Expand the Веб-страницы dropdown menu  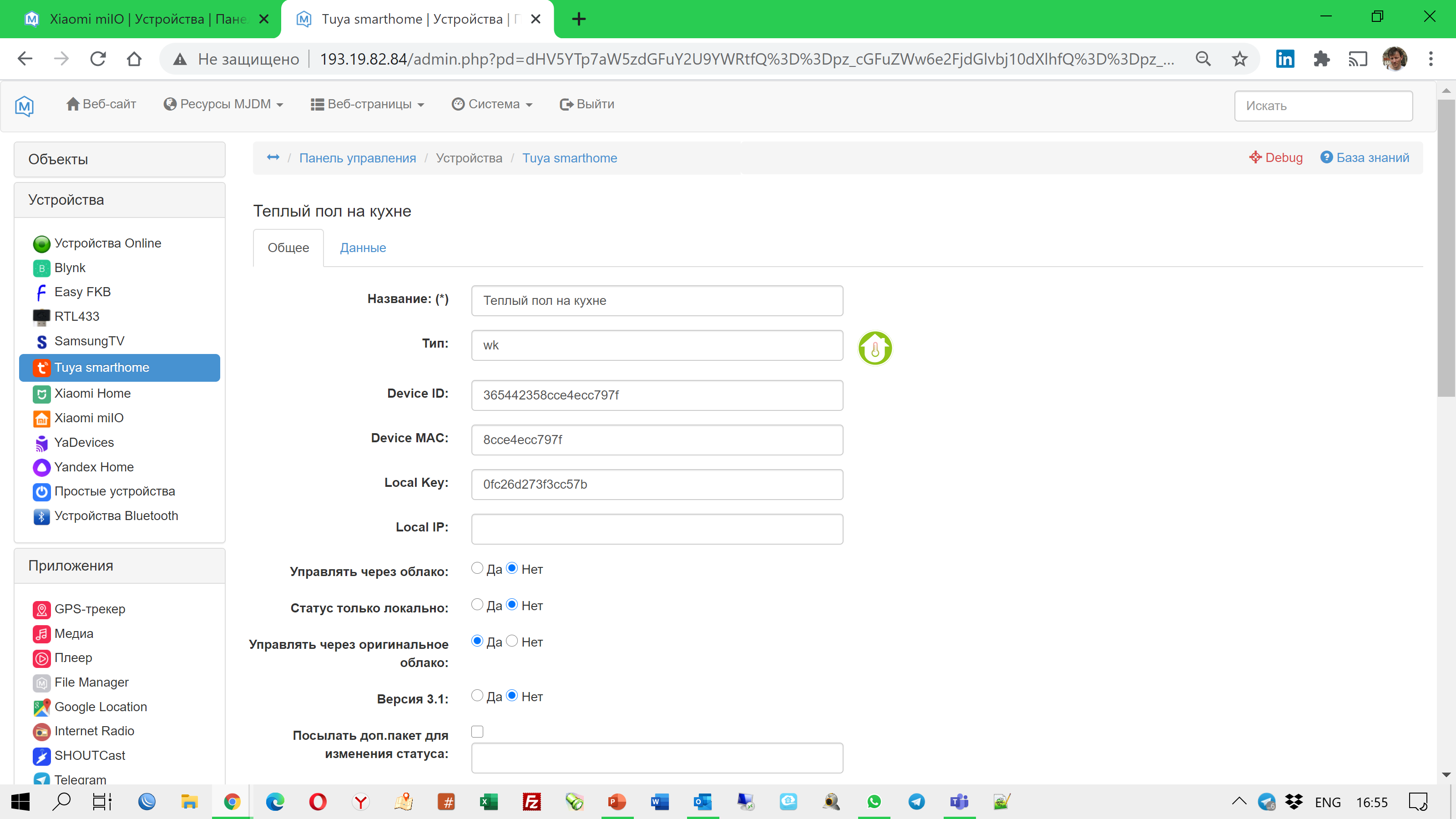pyautogui.click(x=367, y=104)
